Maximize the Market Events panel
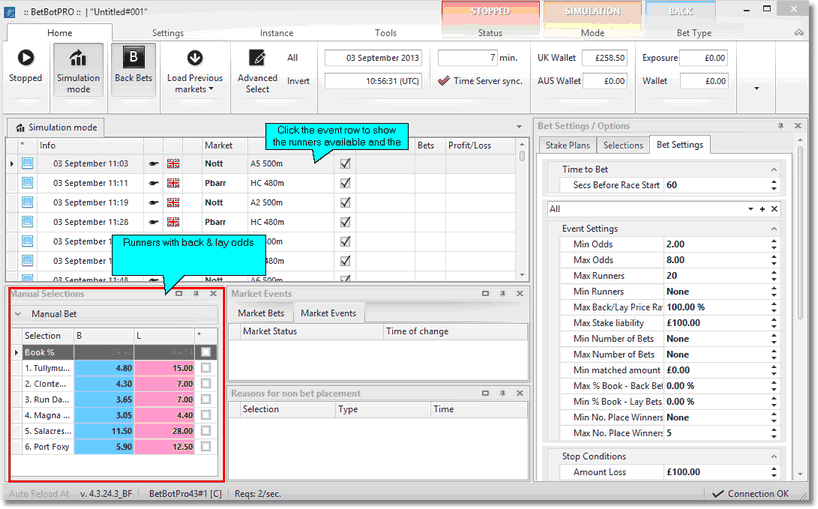 pos(485,294)
